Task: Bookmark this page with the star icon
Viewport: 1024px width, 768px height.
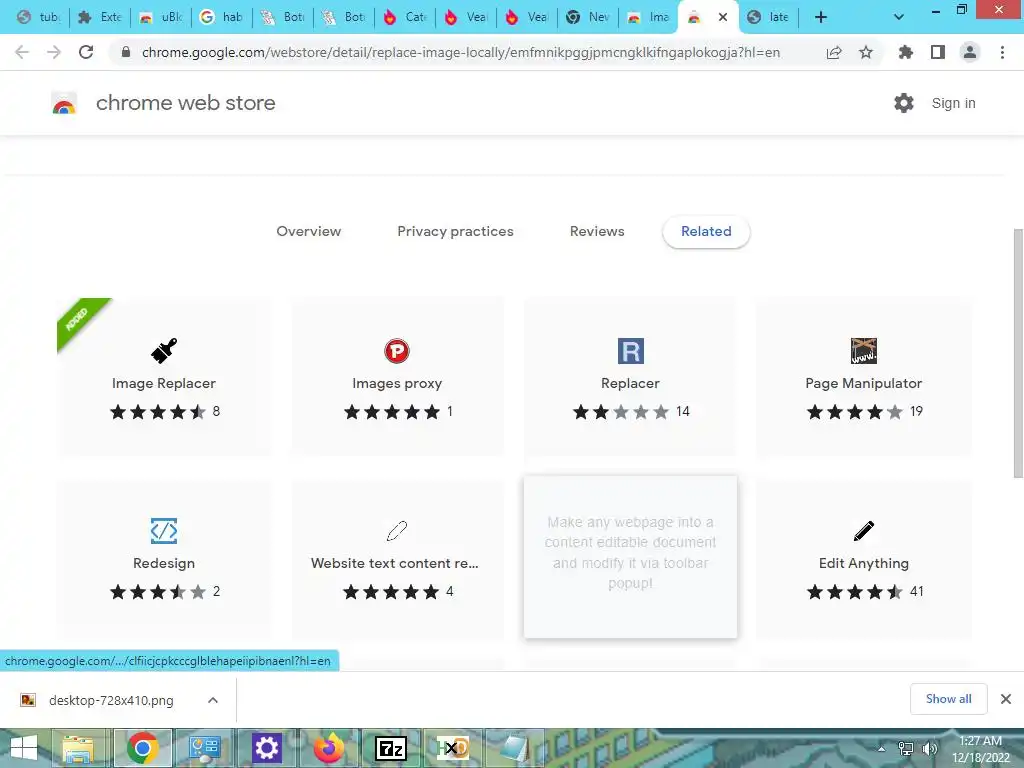Action: tap(866, 52)
